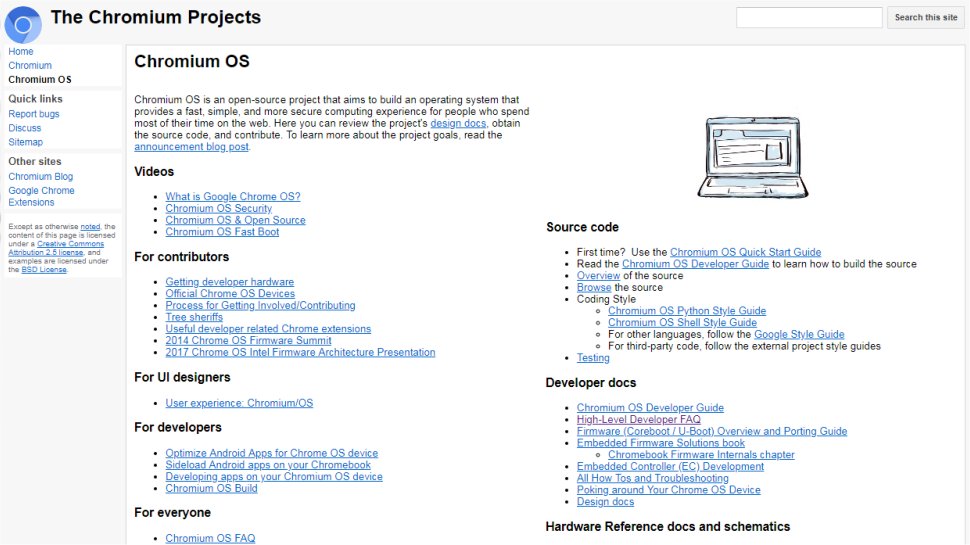The width and height of the screenshot is (970, 545).
Task: Open Useful developer related Chrome extensions
Action: [268, 328]
